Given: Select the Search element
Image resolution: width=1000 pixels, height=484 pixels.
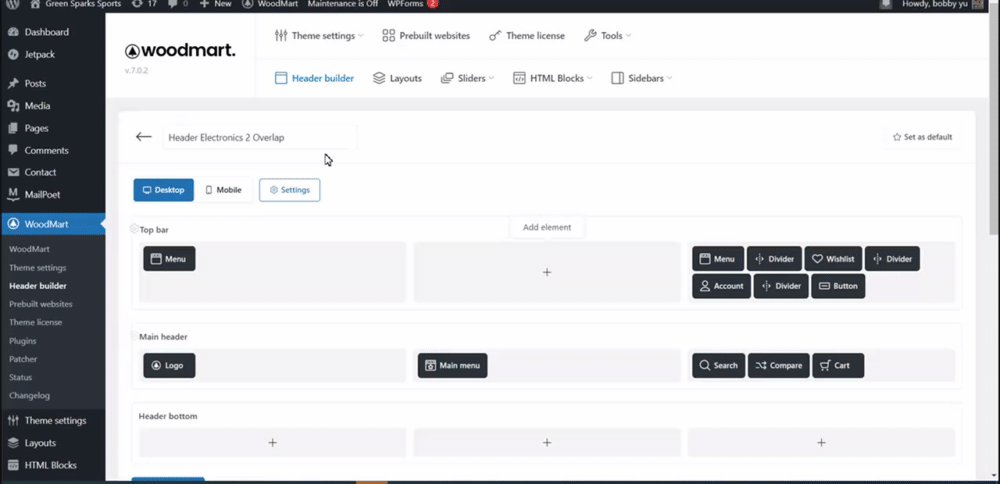Looking at the screenshot, I should 719,365.
